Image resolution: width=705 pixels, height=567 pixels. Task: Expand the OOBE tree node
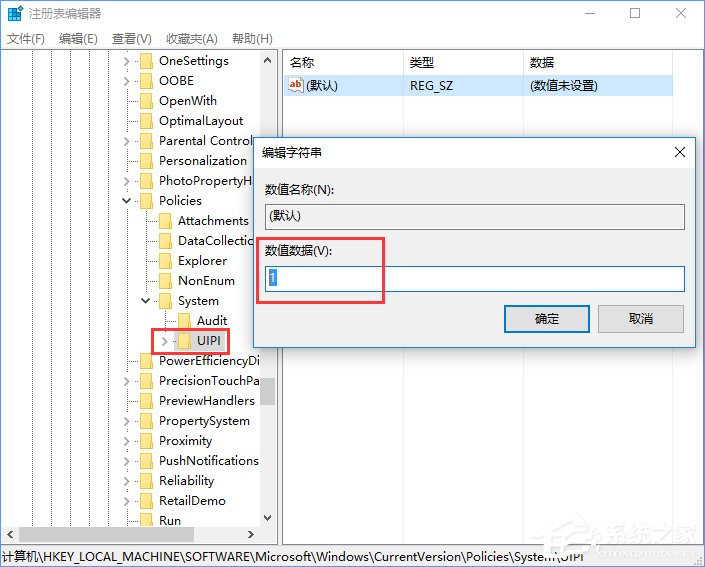(126, 81)
